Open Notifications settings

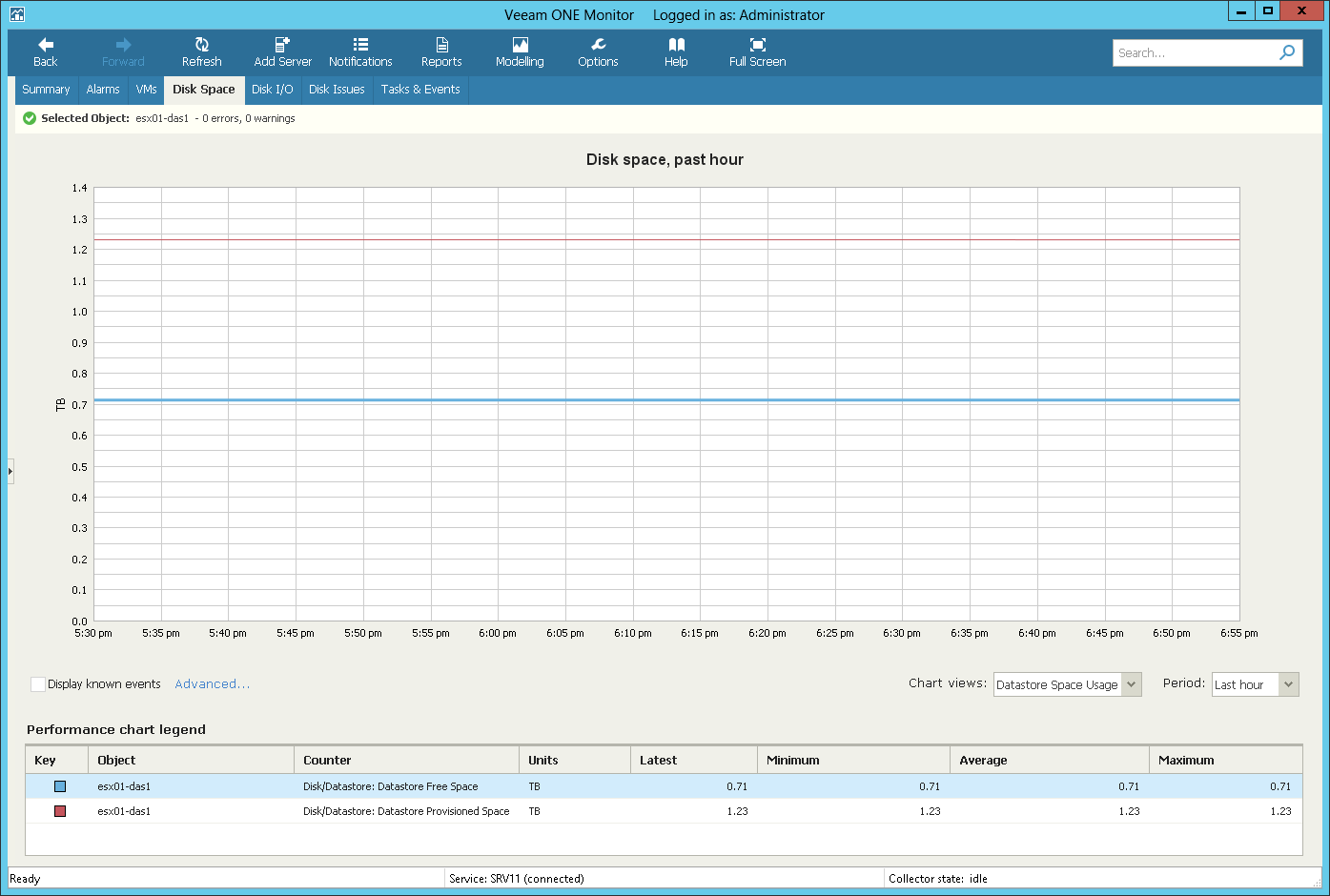coord(360,52)
